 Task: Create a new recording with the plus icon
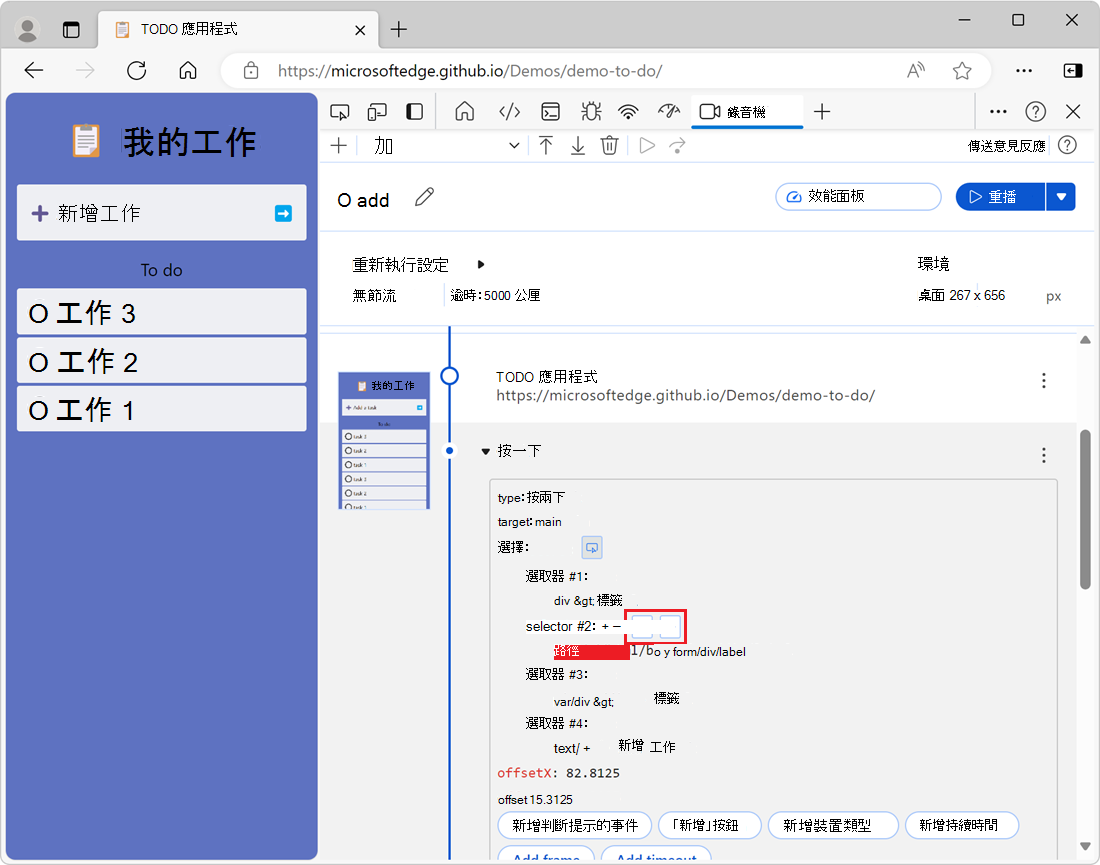coord(338,145)
